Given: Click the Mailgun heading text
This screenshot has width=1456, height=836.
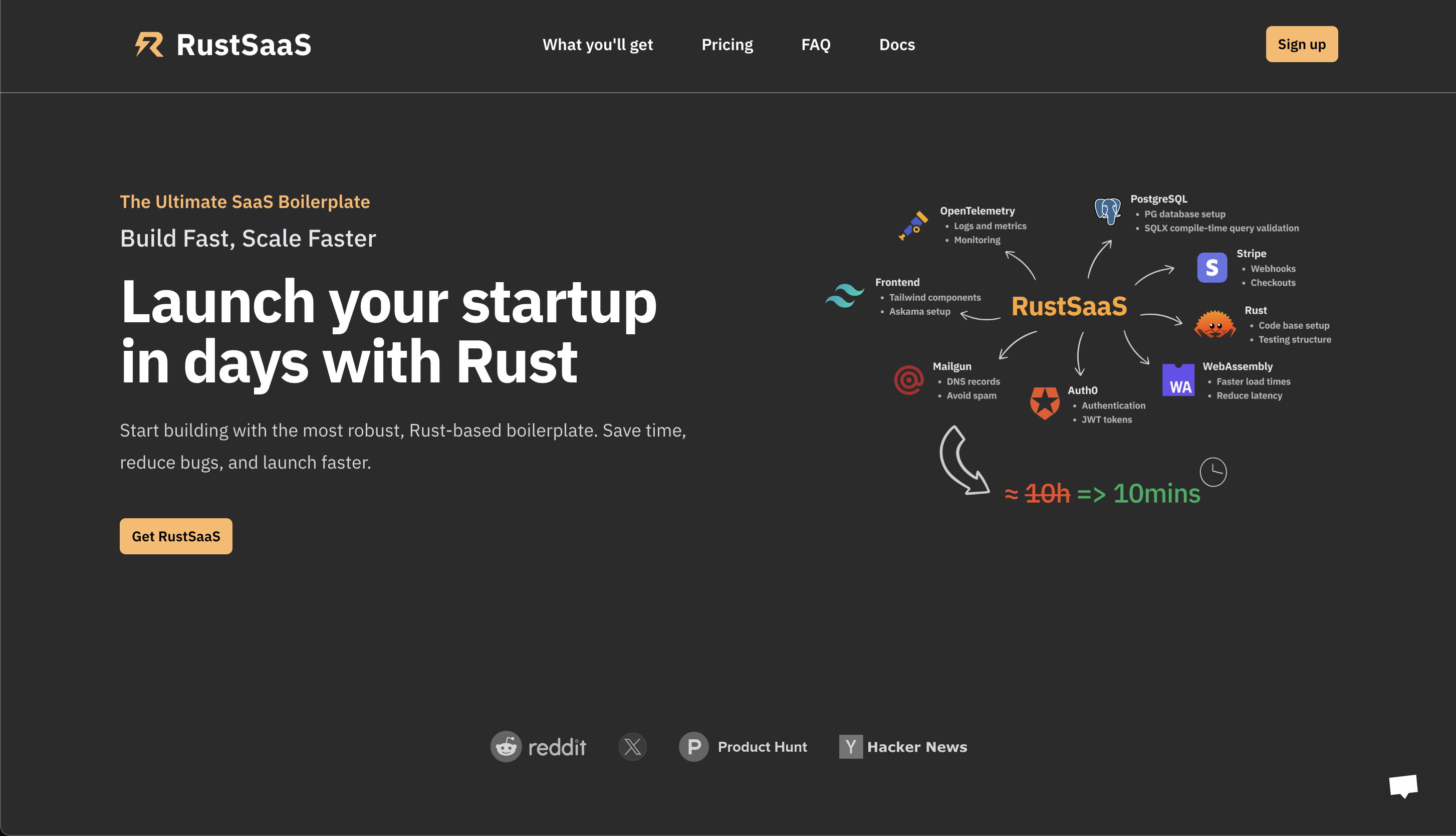Looking at the screenshot, I should pos(952,366).
